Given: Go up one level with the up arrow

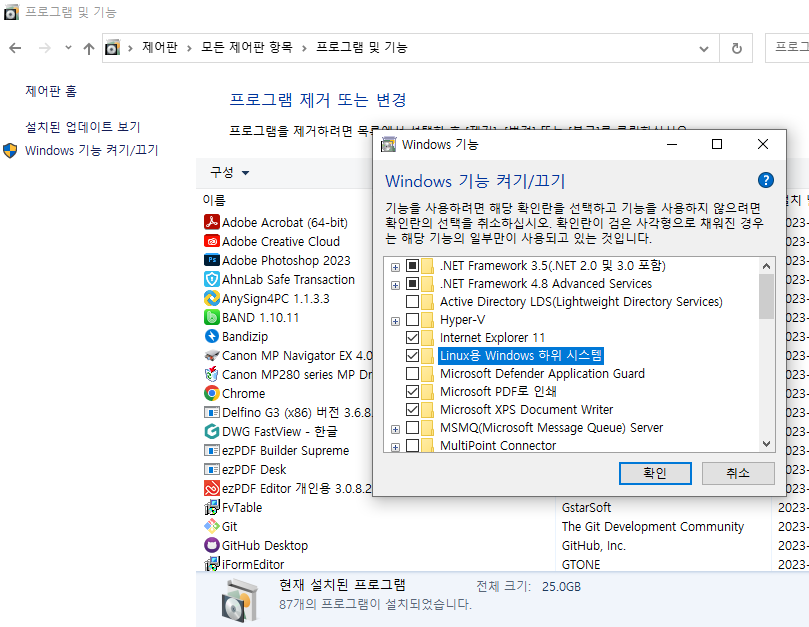Looking at the screenshot, I should click(89, 49).
